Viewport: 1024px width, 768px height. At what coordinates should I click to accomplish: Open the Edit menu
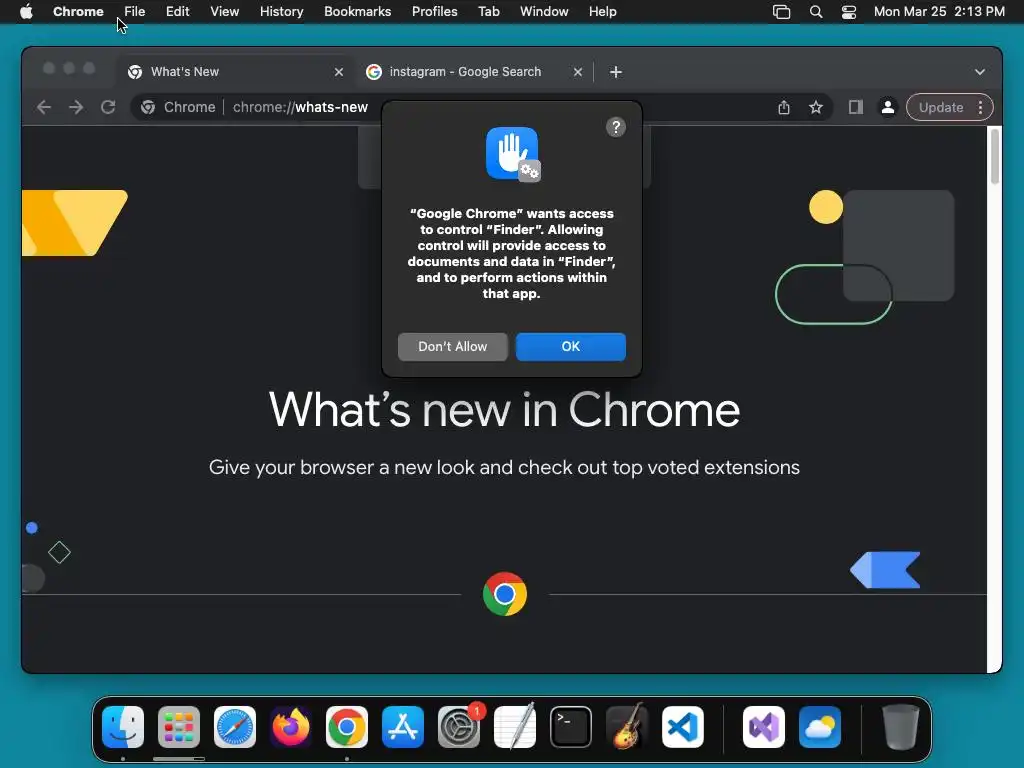(x=178, y=12)
